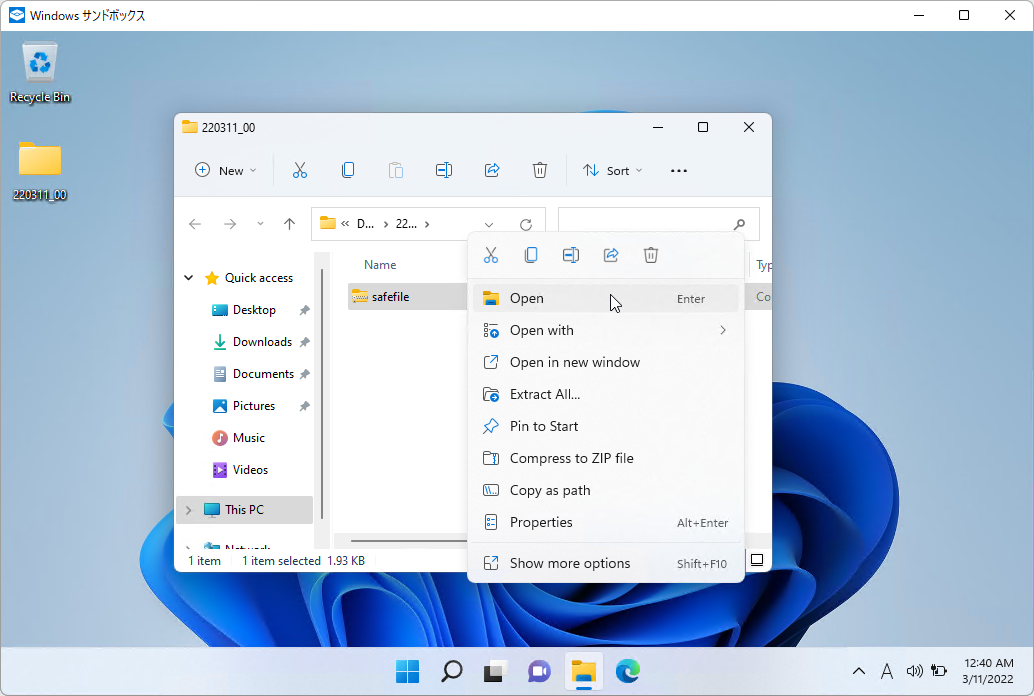This screenshot has height=696, width=1034.
Task: Toggle the details pane in the status bar
Action: pyautogui.click(x=756, y=558)
